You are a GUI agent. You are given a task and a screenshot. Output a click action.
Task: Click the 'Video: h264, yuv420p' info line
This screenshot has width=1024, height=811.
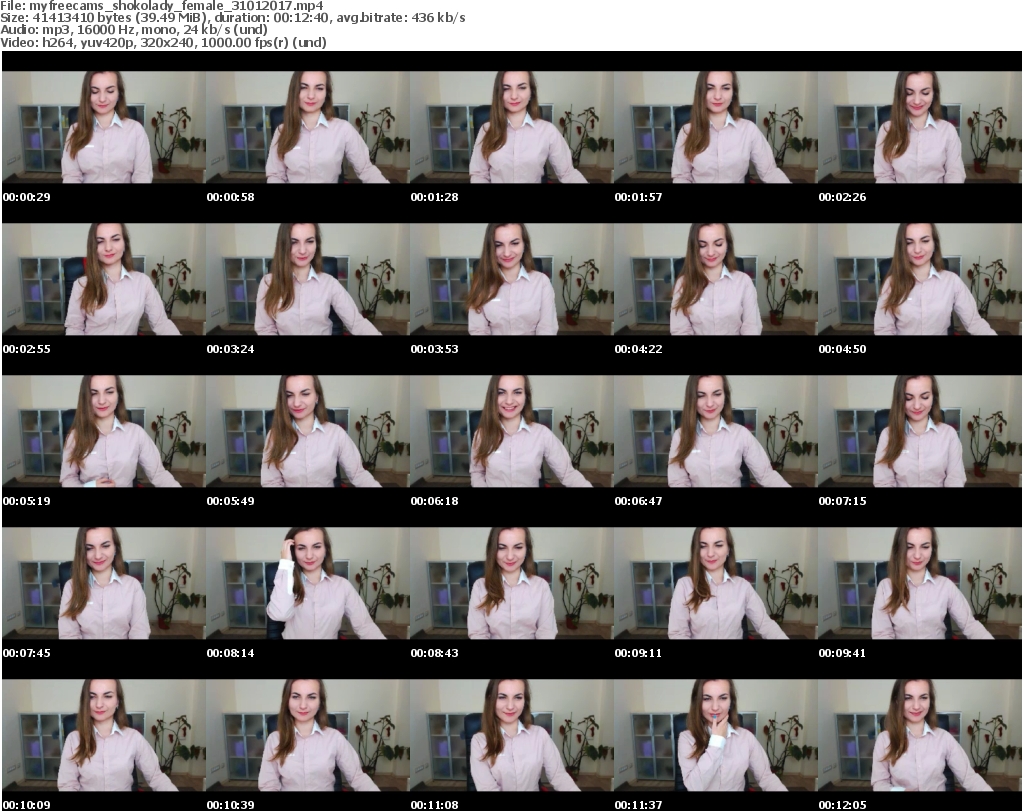tap(163, 42)
